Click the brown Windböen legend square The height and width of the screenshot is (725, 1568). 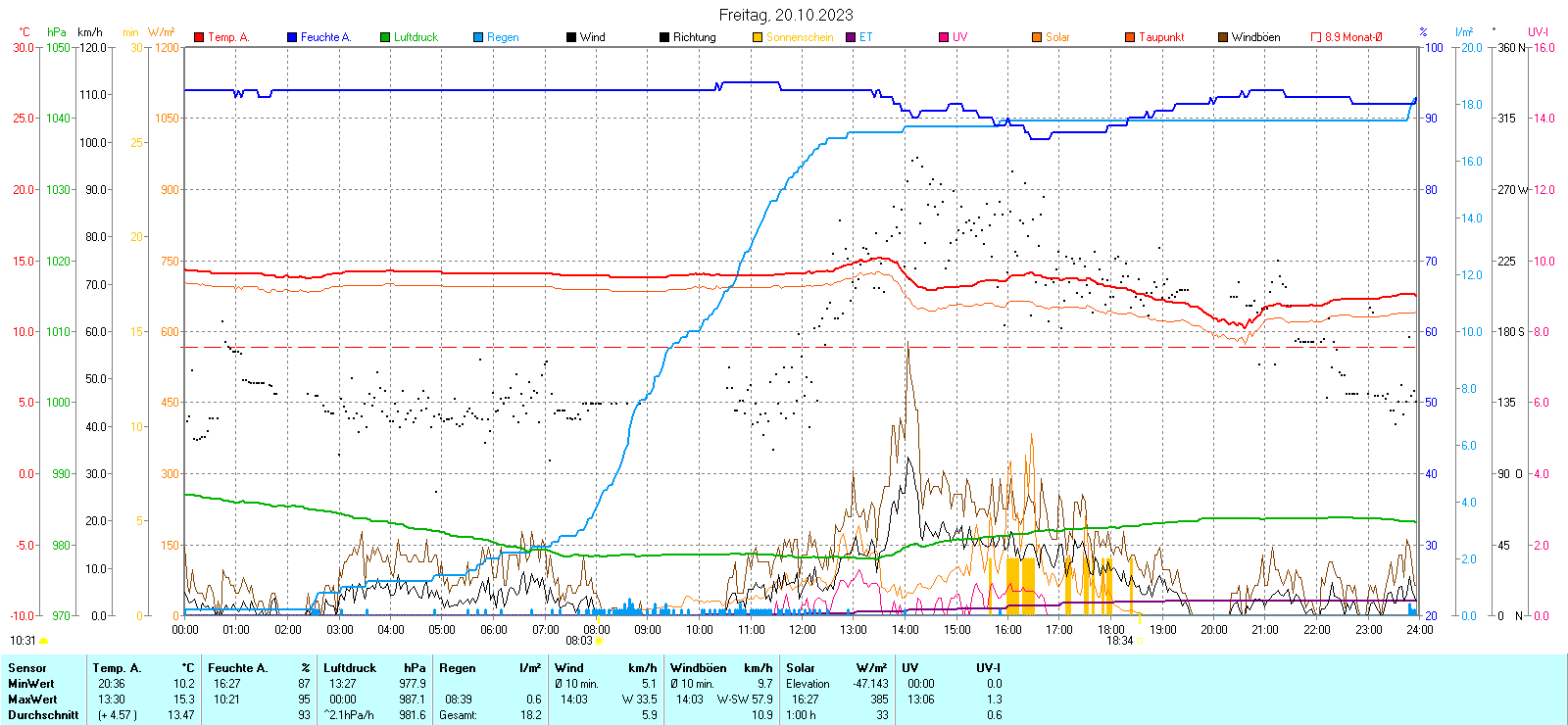click(1223, 37)
